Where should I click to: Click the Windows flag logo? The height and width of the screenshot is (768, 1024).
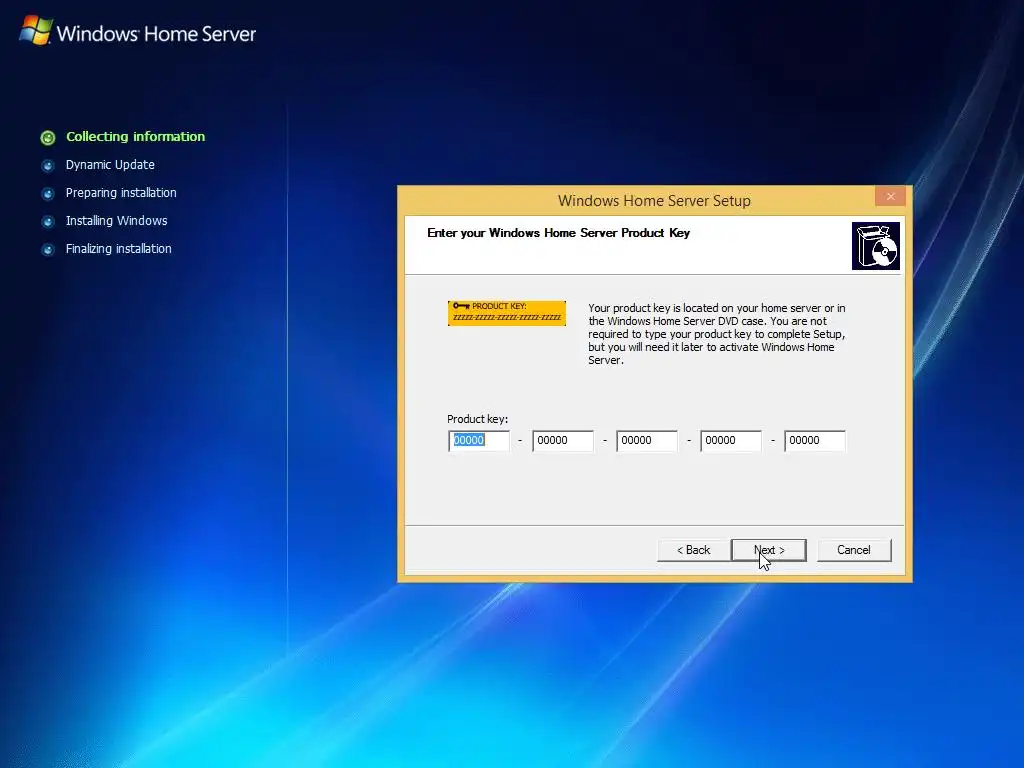(x=36, y=31)
